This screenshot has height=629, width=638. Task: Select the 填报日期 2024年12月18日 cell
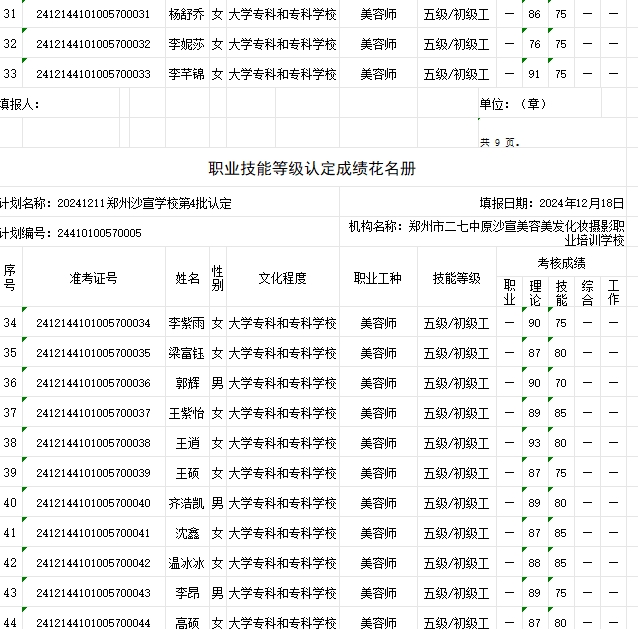click(x=551, y=203)
